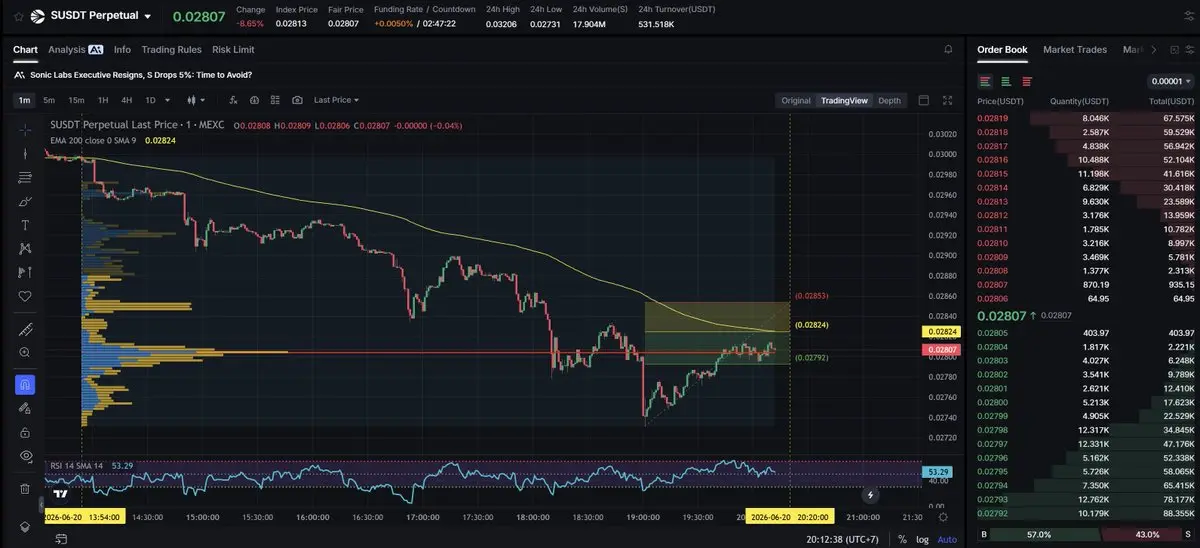Screen dimensions: 1200x548
Task: Select the ruler measure tool
Action: pos(25,329)
